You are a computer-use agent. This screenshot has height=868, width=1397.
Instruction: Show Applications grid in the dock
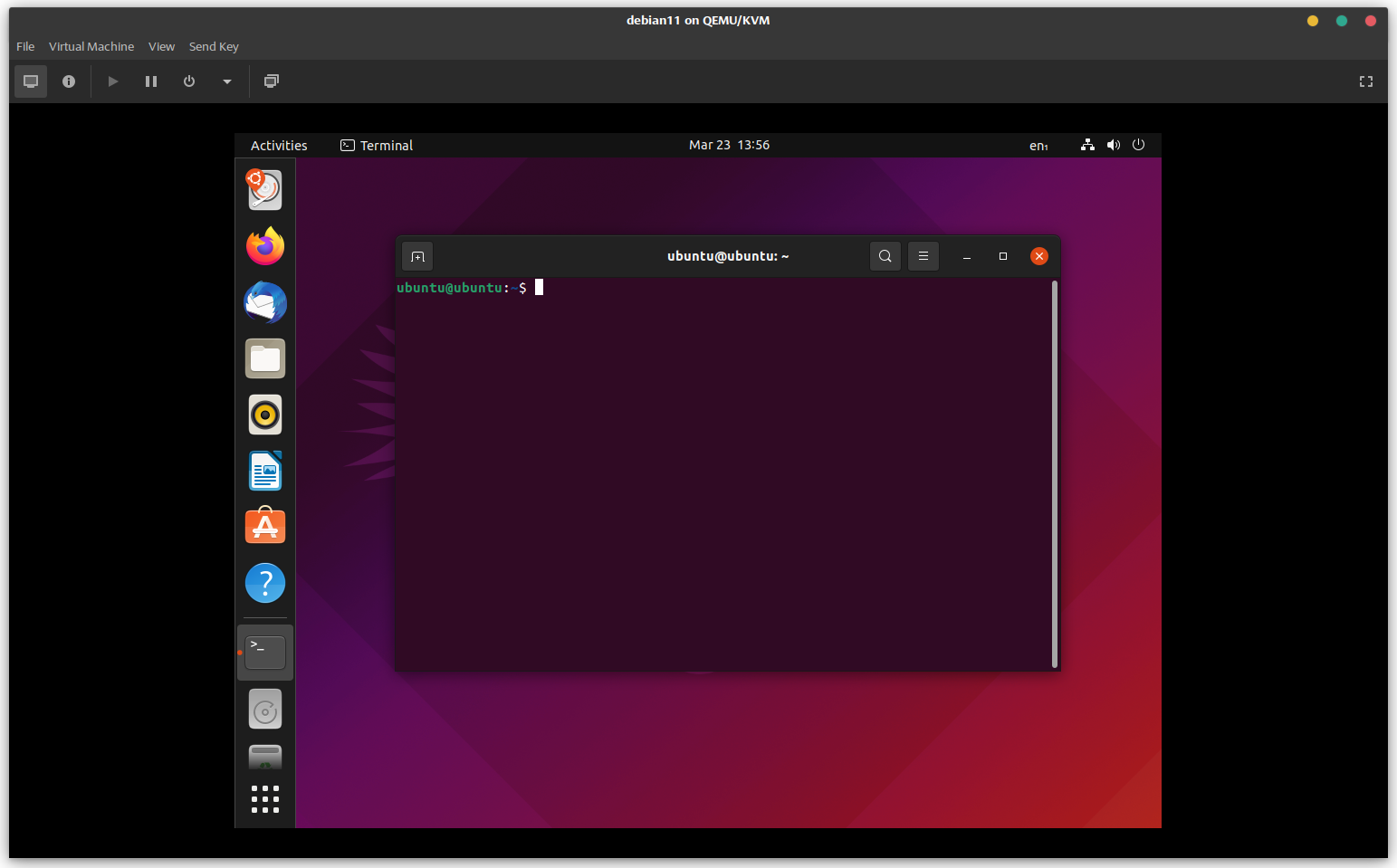265,799
